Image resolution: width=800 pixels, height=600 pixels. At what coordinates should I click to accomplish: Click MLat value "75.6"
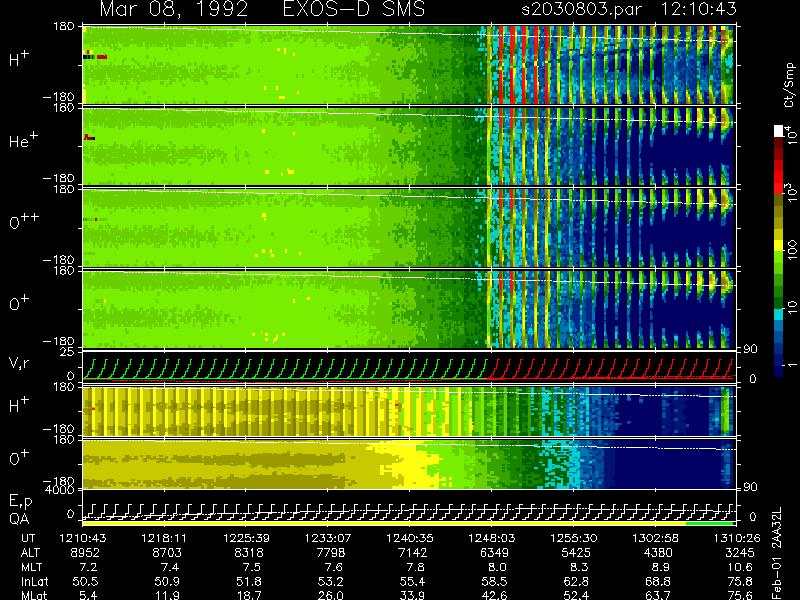[x=739, y=595]
